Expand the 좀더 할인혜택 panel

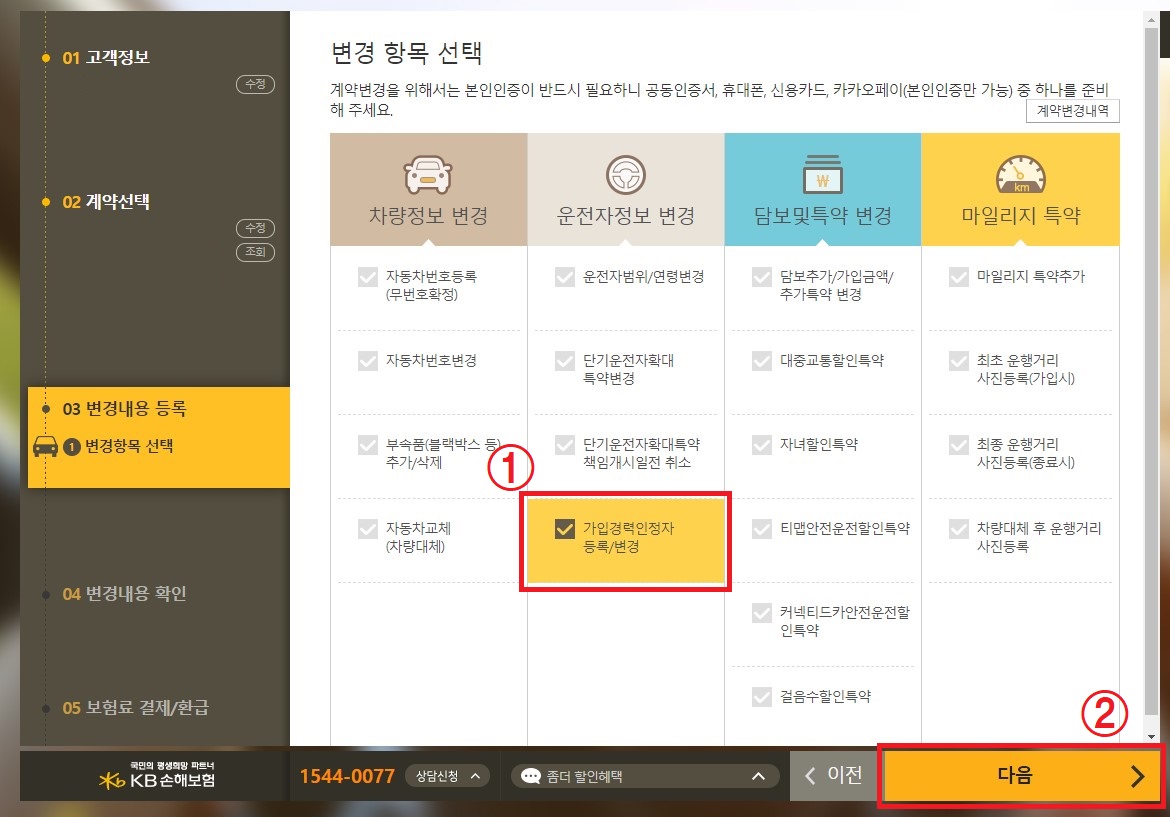click(645, 776)
